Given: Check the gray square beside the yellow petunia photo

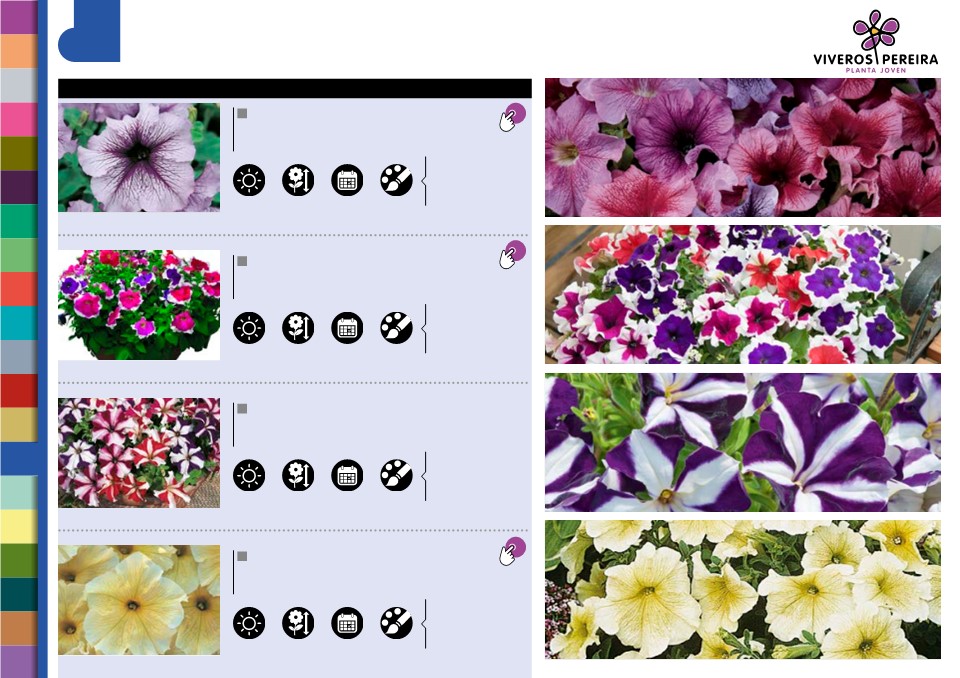Looking at the screenshot, I should [x=242, y=556].
